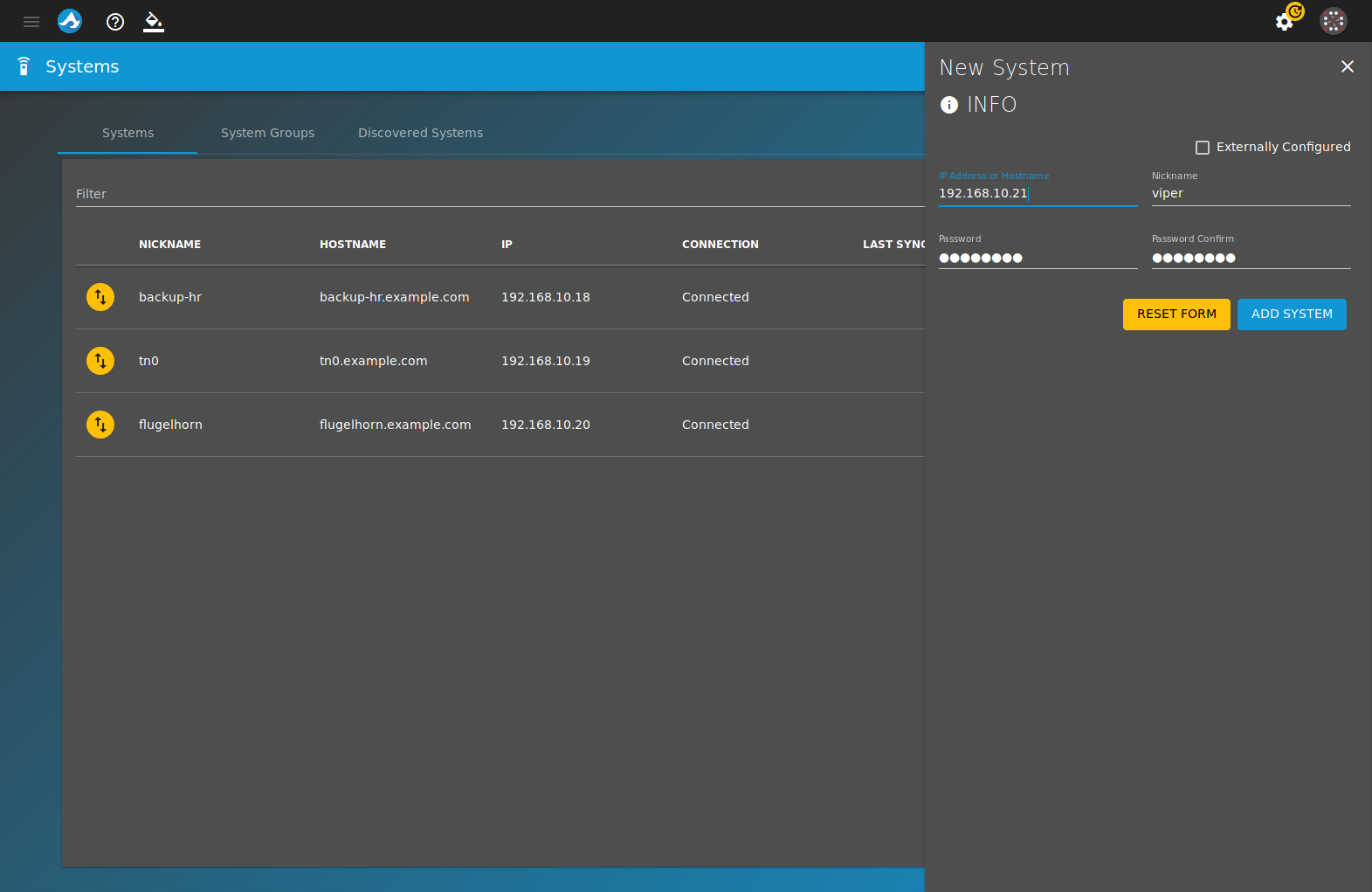
Task: Open the theme paint bucket icon
Action: coord(154,22)
